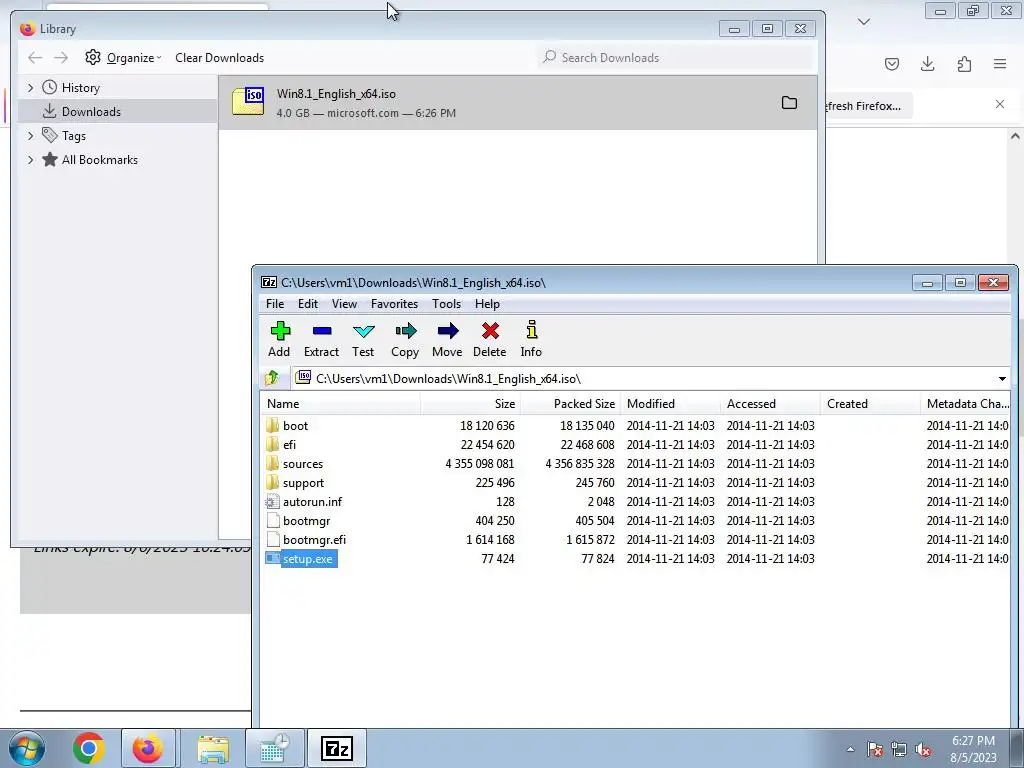Click the Extract toolbar icon
Viewport: 1024px width, 768px height.
click(x=321, y=339)
